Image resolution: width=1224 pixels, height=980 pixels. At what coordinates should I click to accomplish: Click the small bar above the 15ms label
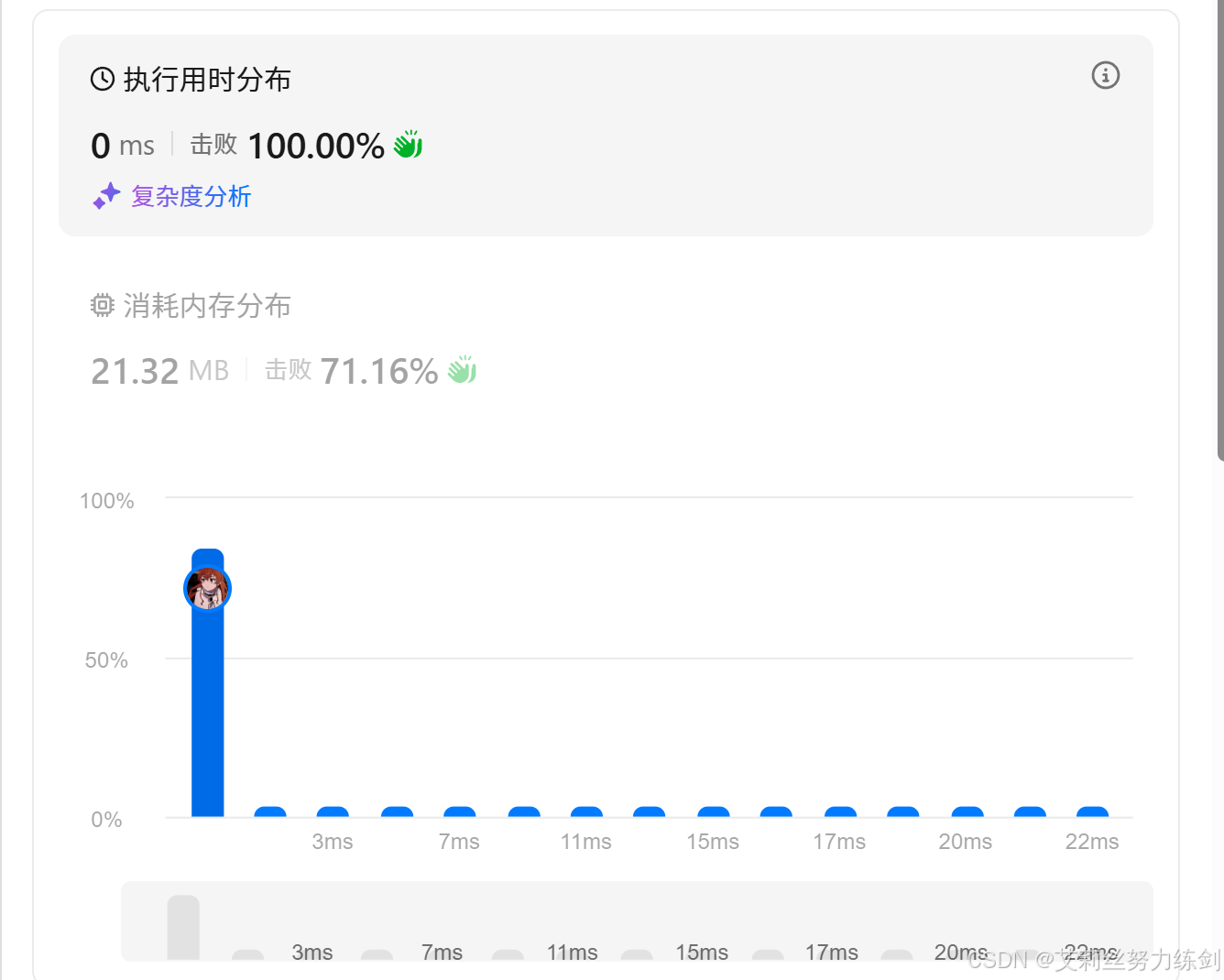pos(714,811)
